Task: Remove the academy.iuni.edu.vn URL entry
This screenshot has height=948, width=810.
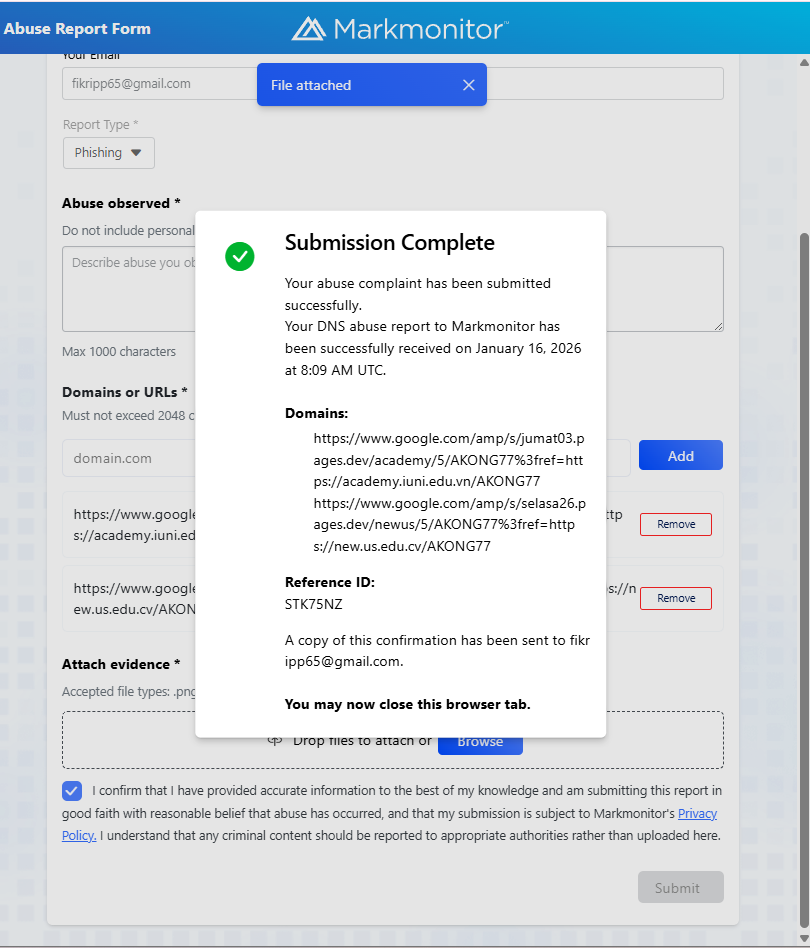Action: coord(675,524)
